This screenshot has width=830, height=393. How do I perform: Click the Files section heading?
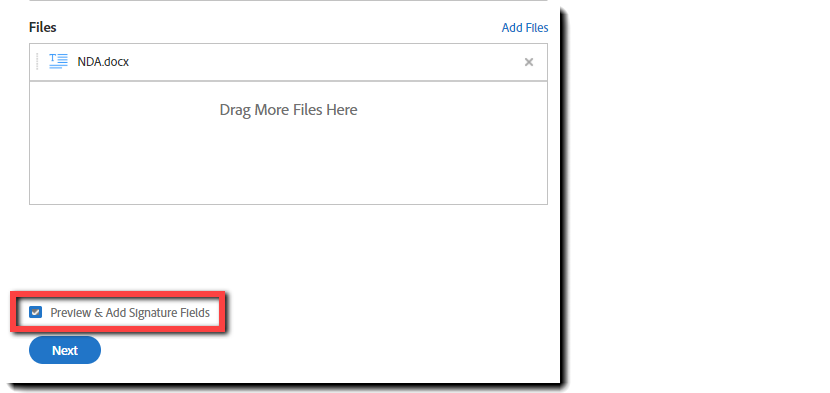pyautogui.click(x=43, y=27)
